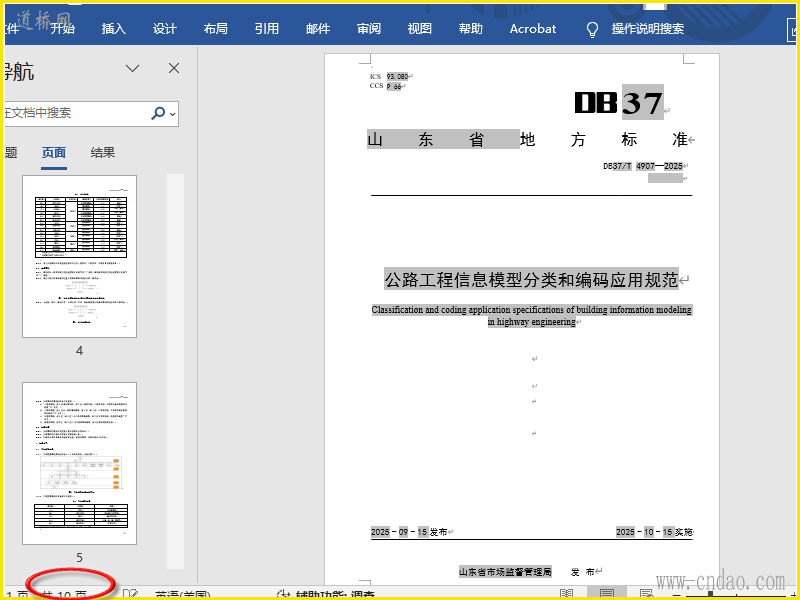Click the 发布 text after 山东省市场监督管理局
The width and height of the screenshot is (800, 600).
click(x=583, y=572)
